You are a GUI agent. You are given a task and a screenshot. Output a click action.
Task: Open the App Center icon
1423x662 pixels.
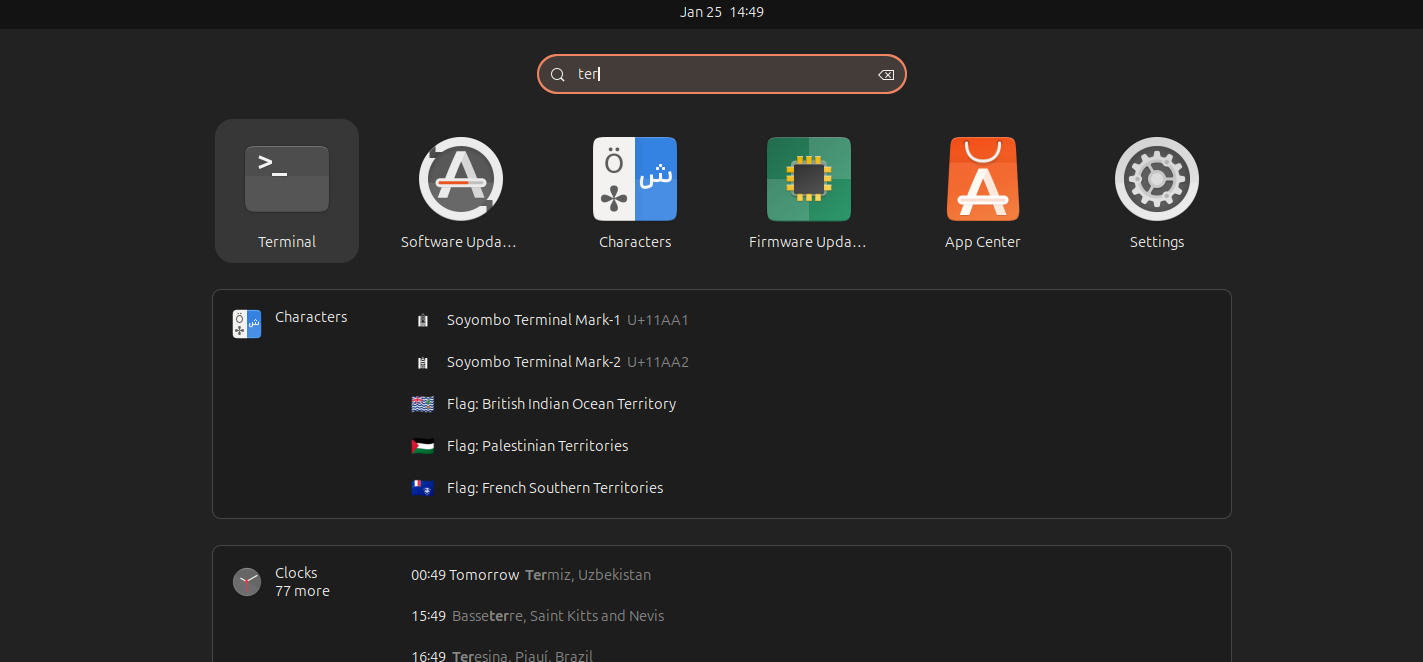point(982,180)
